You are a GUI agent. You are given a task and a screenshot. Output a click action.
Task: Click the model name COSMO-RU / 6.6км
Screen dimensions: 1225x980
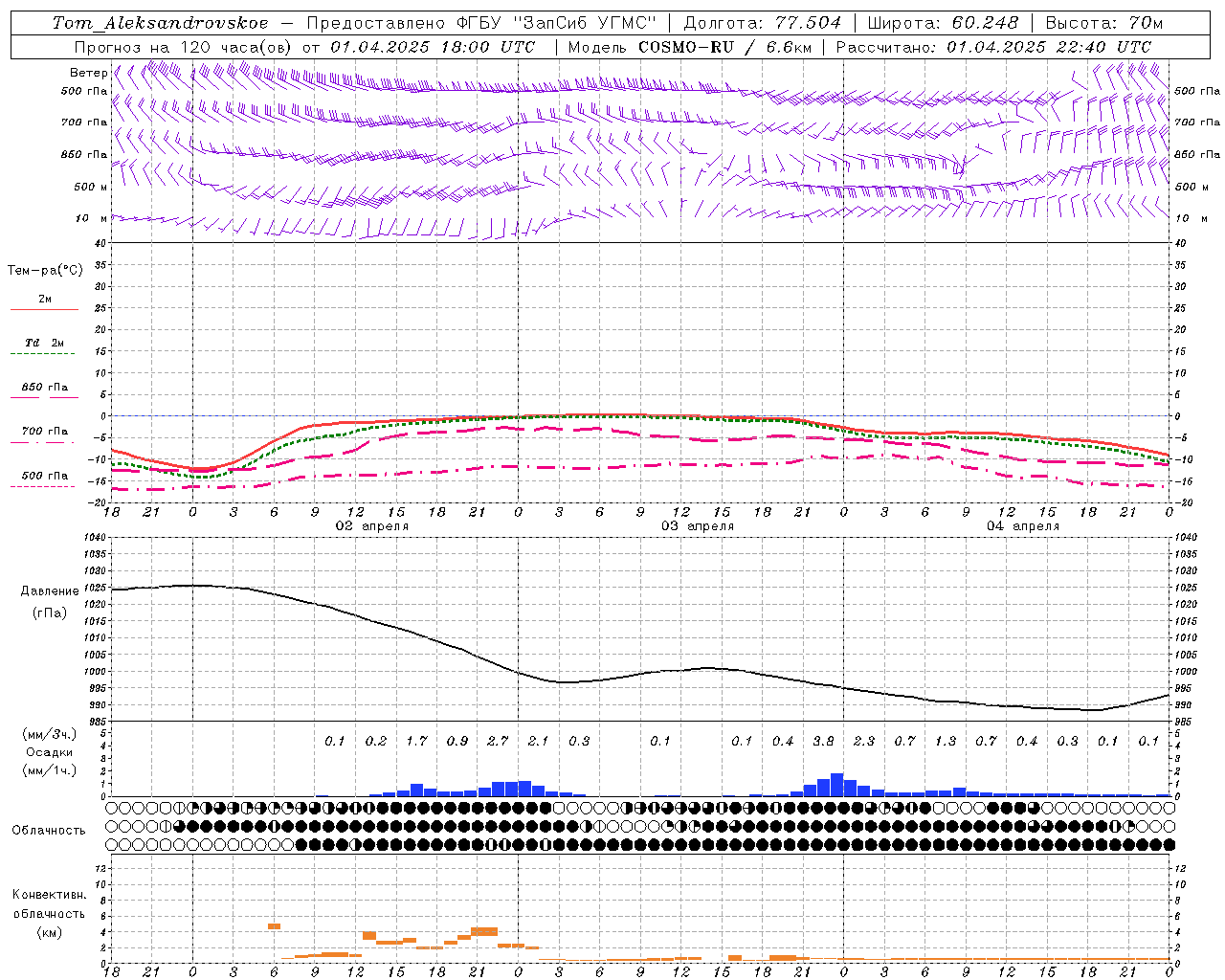tap(725, 47)
